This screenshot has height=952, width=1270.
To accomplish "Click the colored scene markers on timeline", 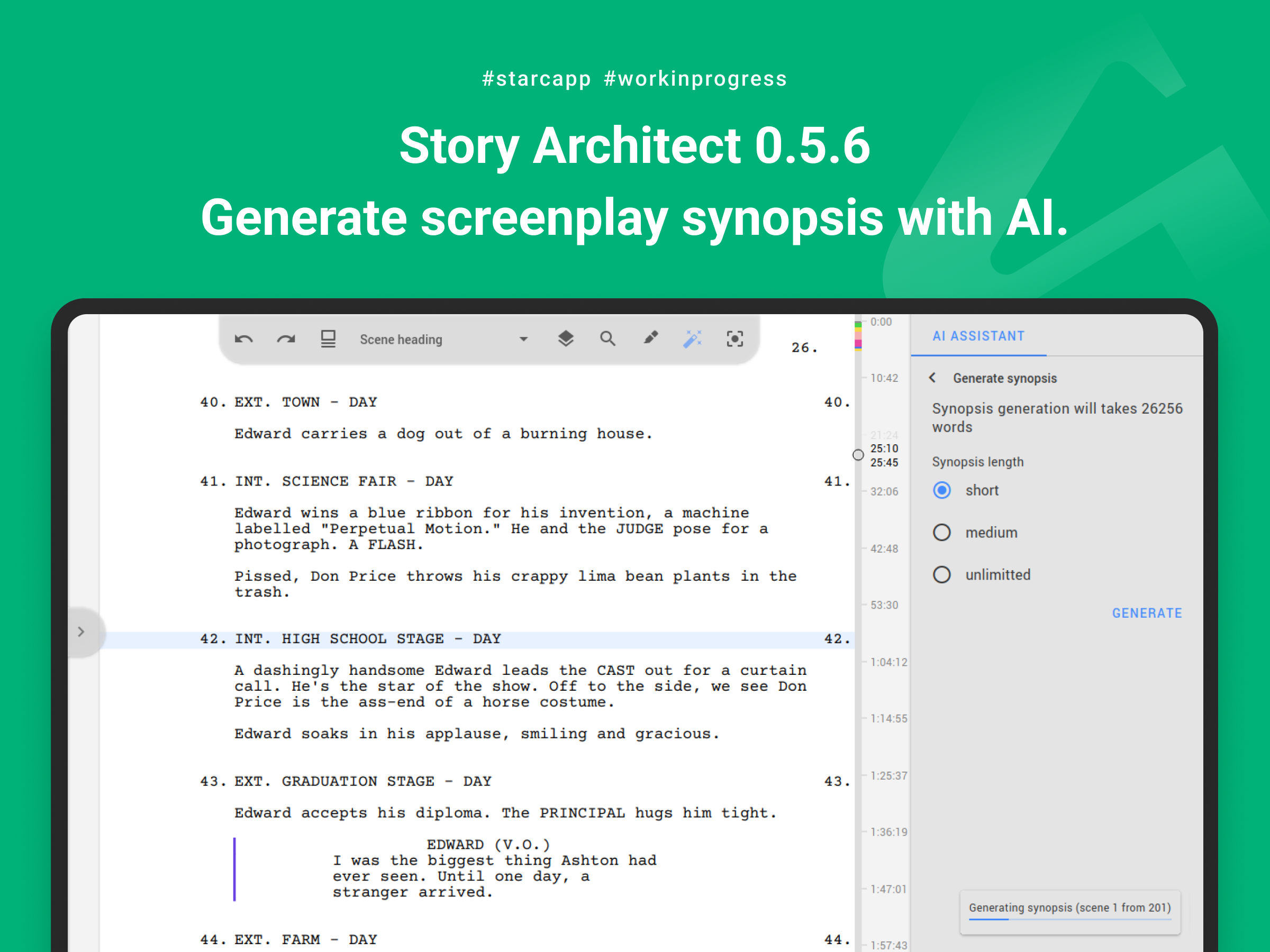I will [858, 336].
